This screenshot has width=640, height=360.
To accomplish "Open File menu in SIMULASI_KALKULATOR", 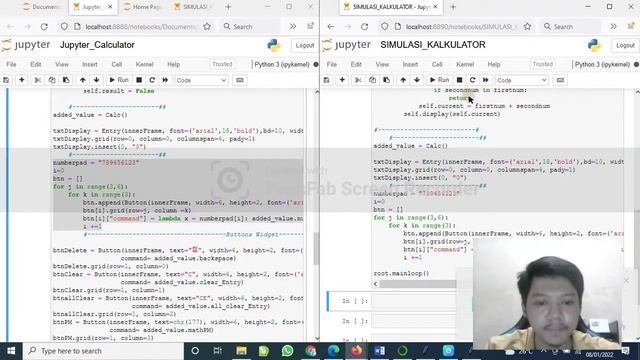I will [x=332, y=64].
